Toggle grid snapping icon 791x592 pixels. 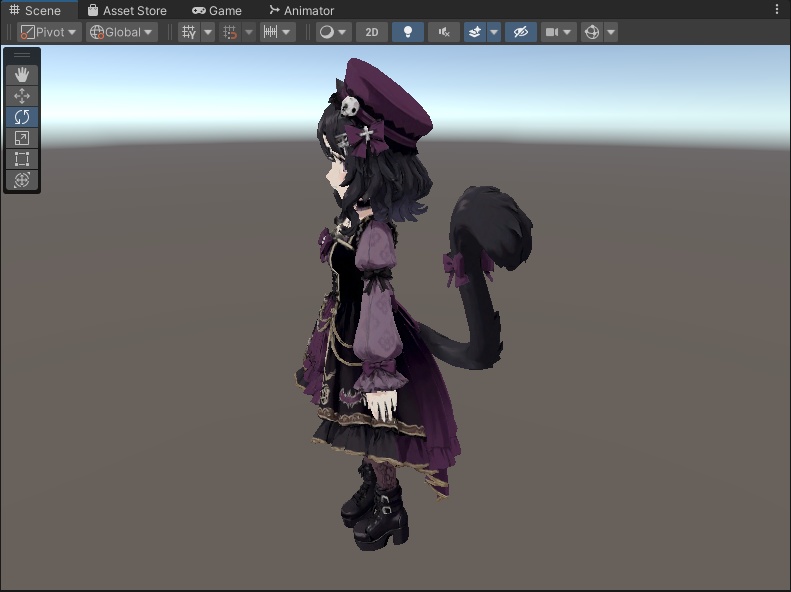pos(230,32)
